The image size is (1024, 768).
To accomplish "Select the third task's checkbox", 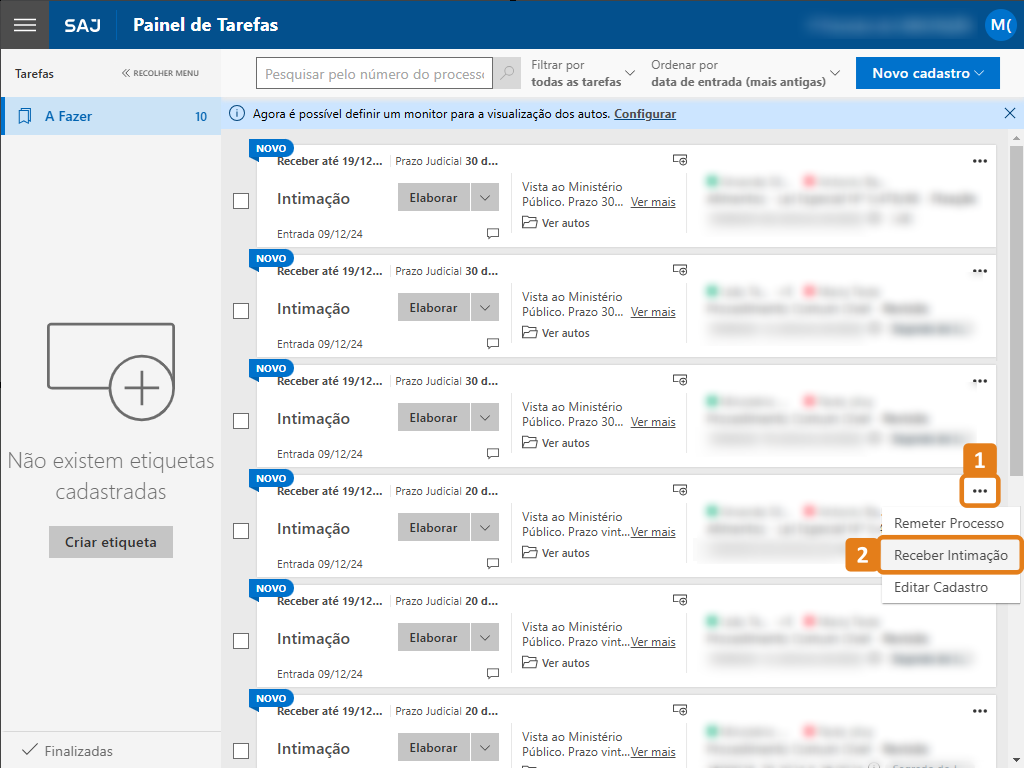I will coord(241,421).
